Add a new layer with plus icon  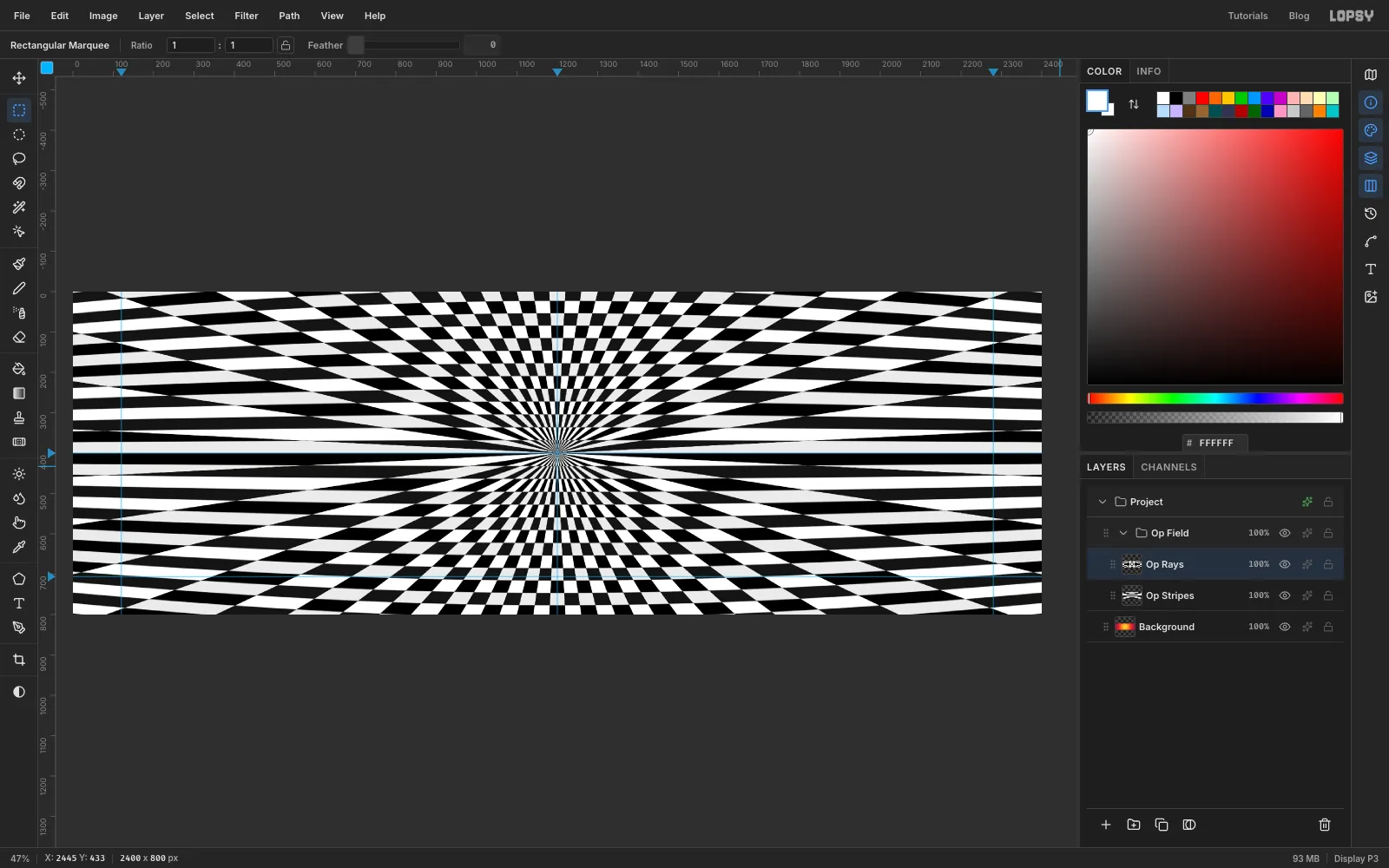[x=1106, y=825]
